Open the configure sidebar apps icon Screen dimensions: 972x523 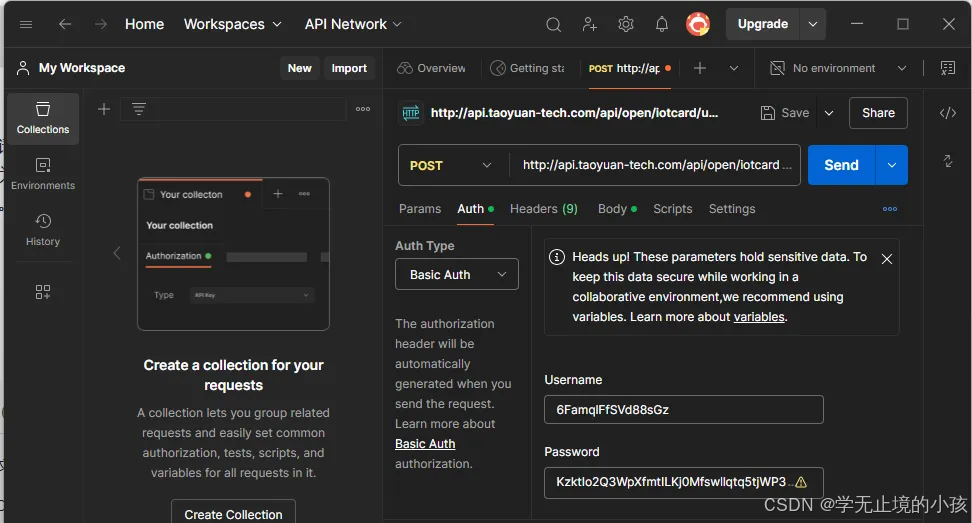coord(43,292)
